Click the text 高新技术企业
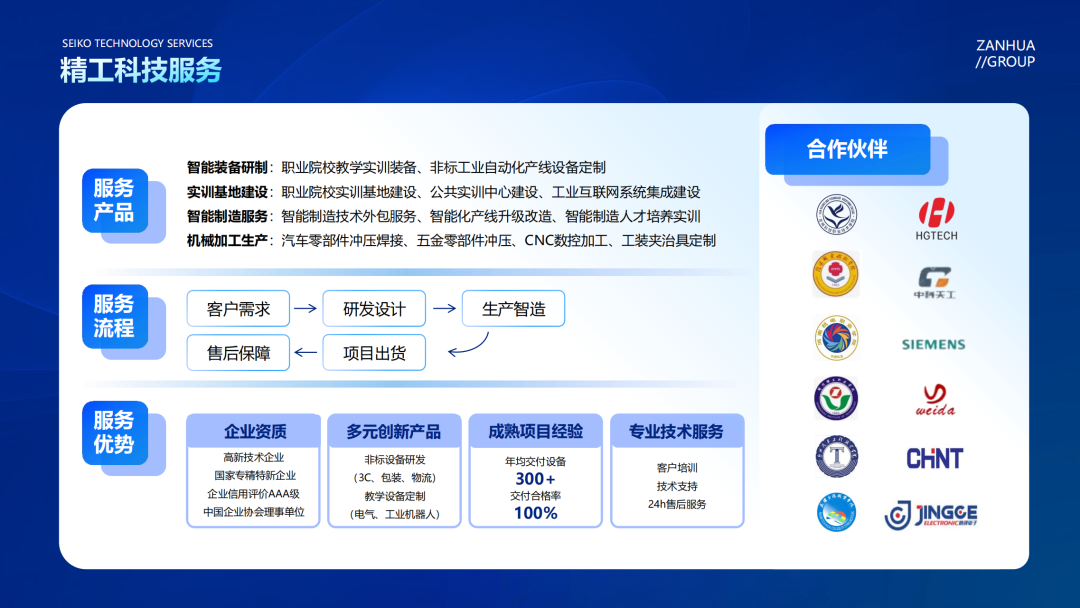The height and width of the screenshot is (608, 1080). coord(253,457)
